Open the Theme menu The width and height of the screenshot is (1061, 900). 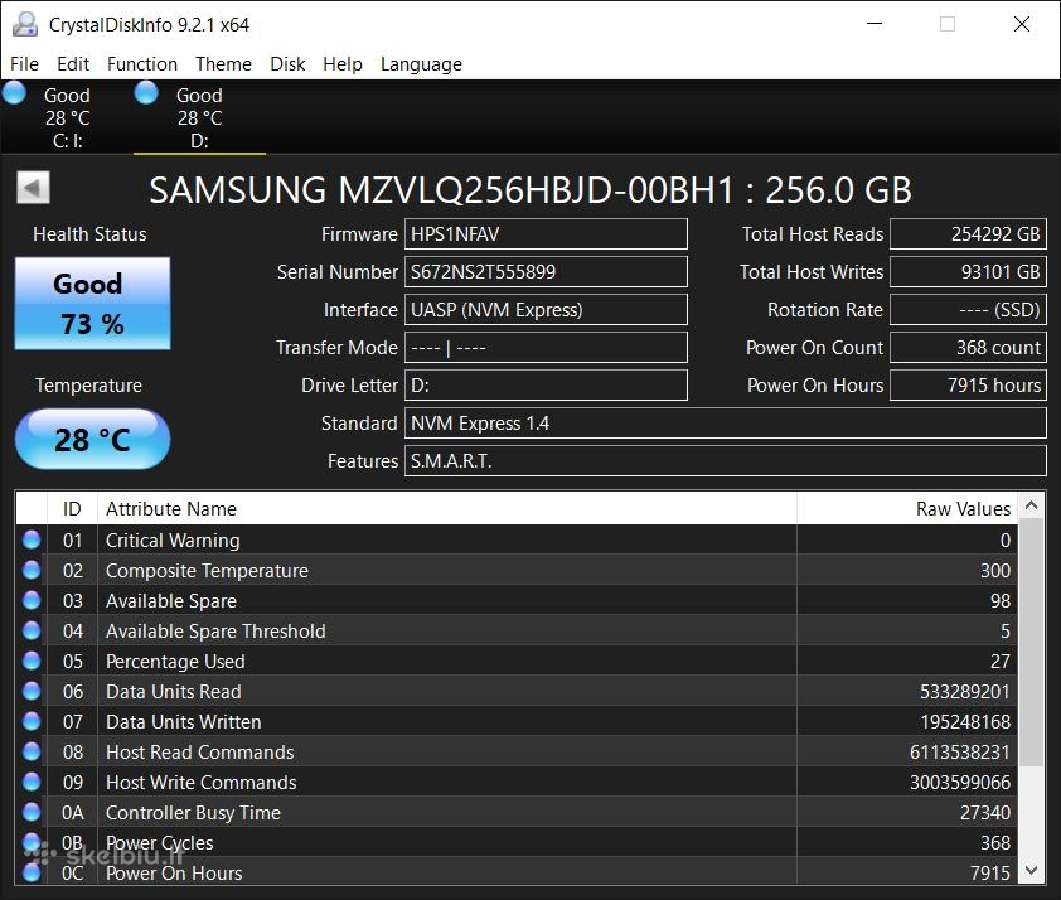(223, 64)
